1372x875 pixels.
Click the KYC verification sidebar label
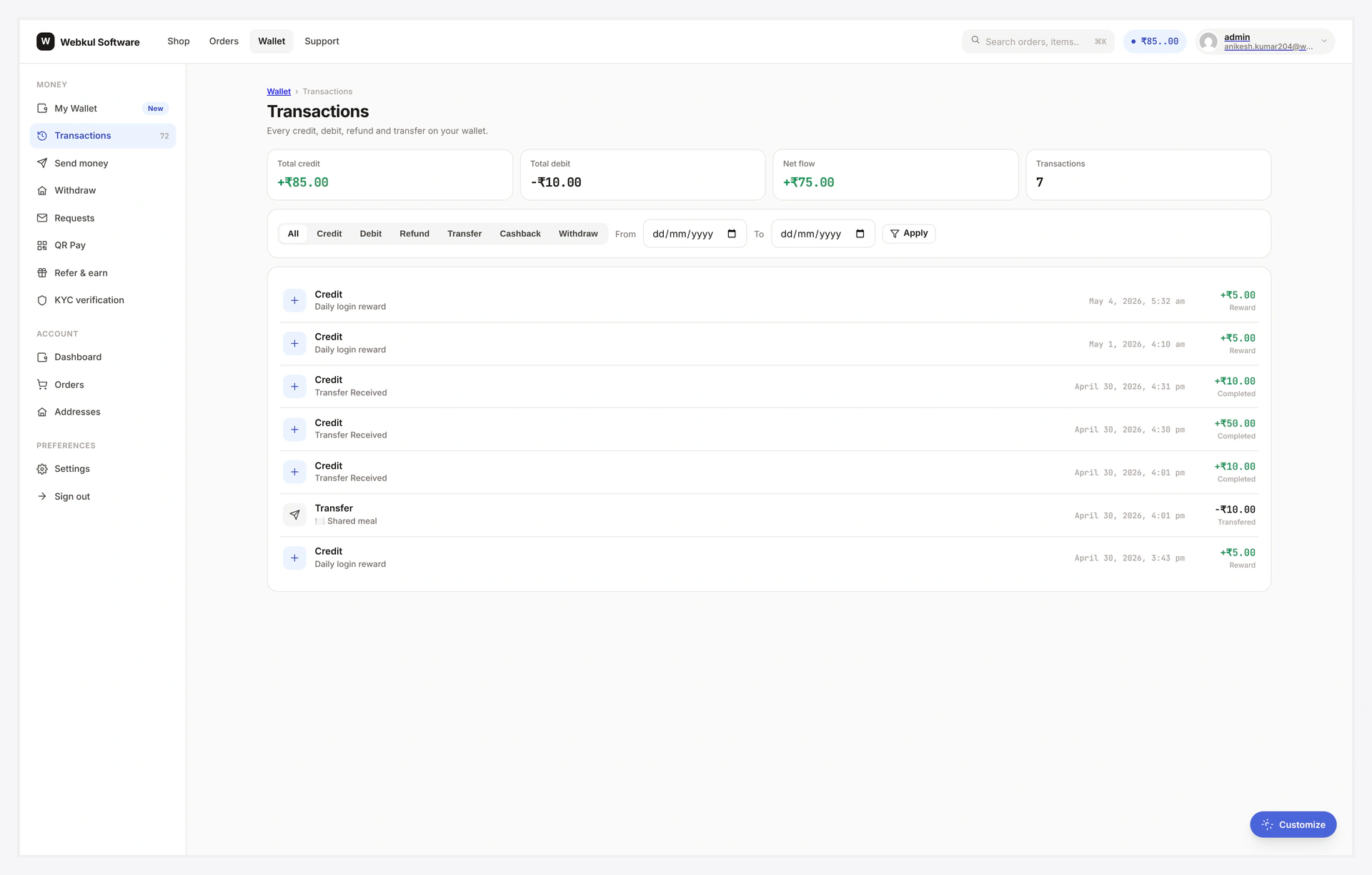pyautogui.click(x=89, y=300)
